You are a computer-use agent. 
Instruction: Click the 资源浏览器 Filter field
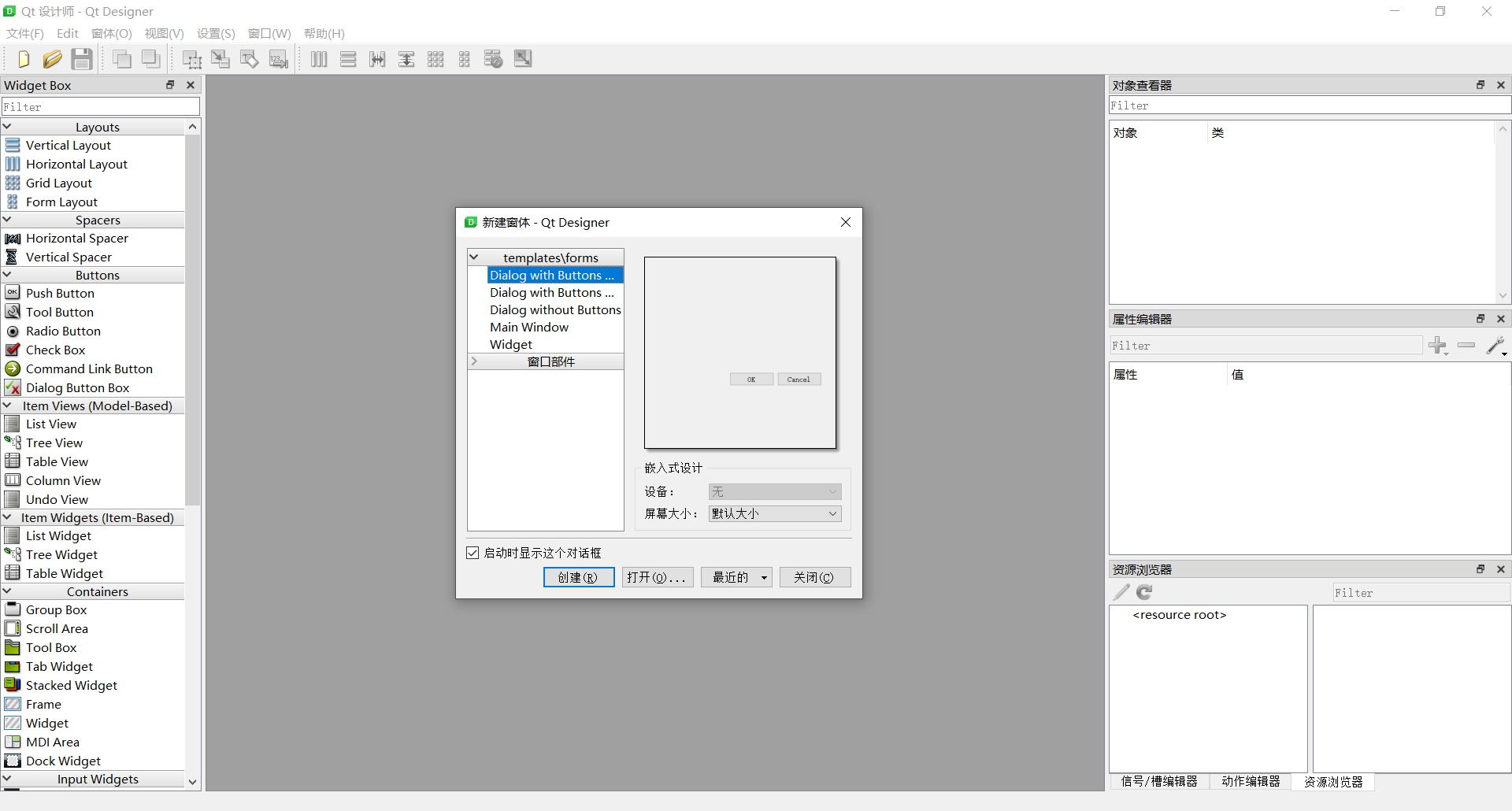point(1421,592)
